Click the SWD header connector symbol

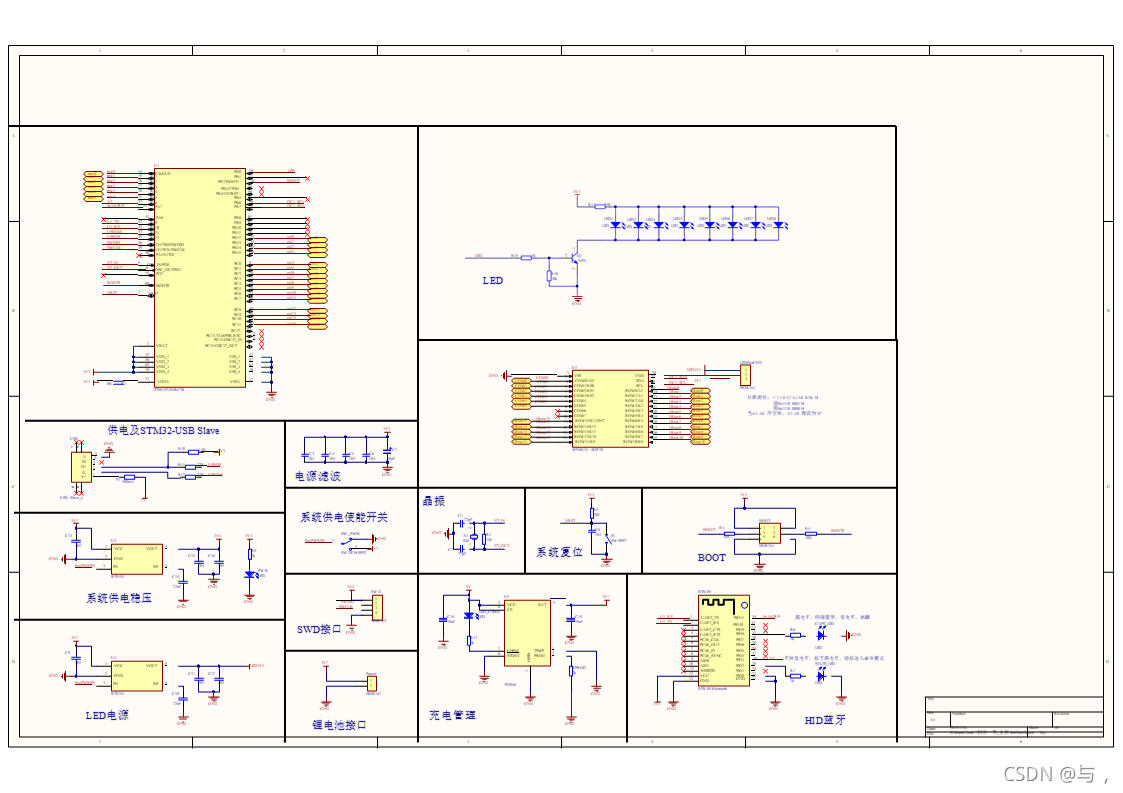click(377, 607)
